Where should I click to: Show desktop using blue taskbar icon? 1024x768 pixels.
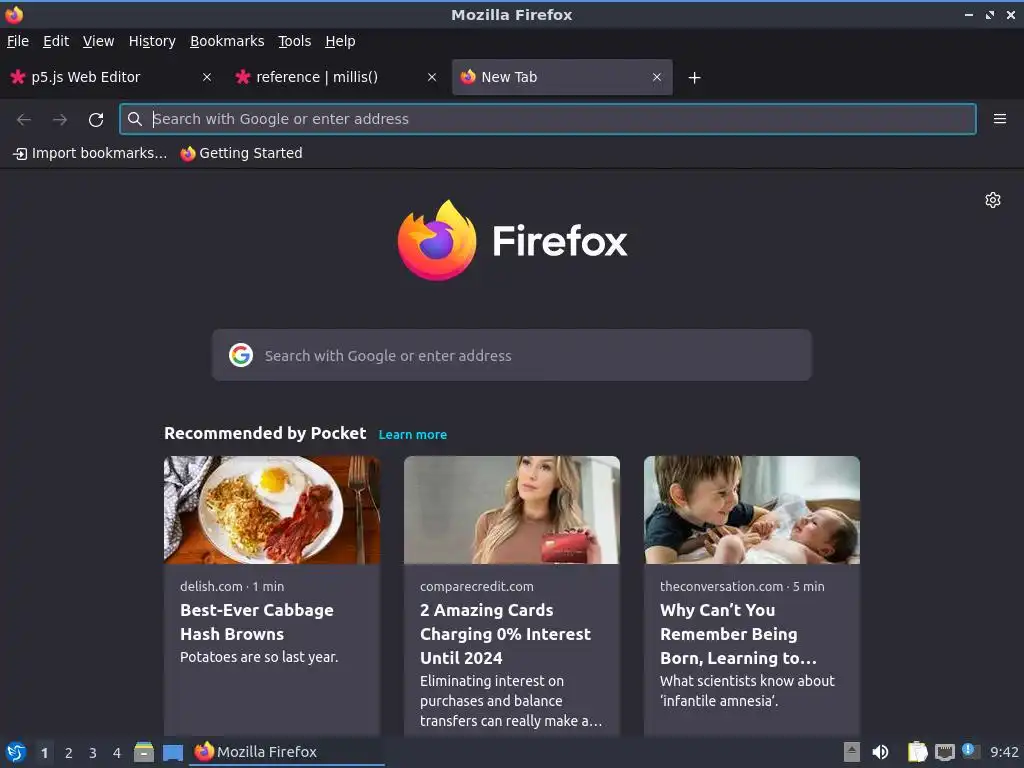[x=172, y=753]
